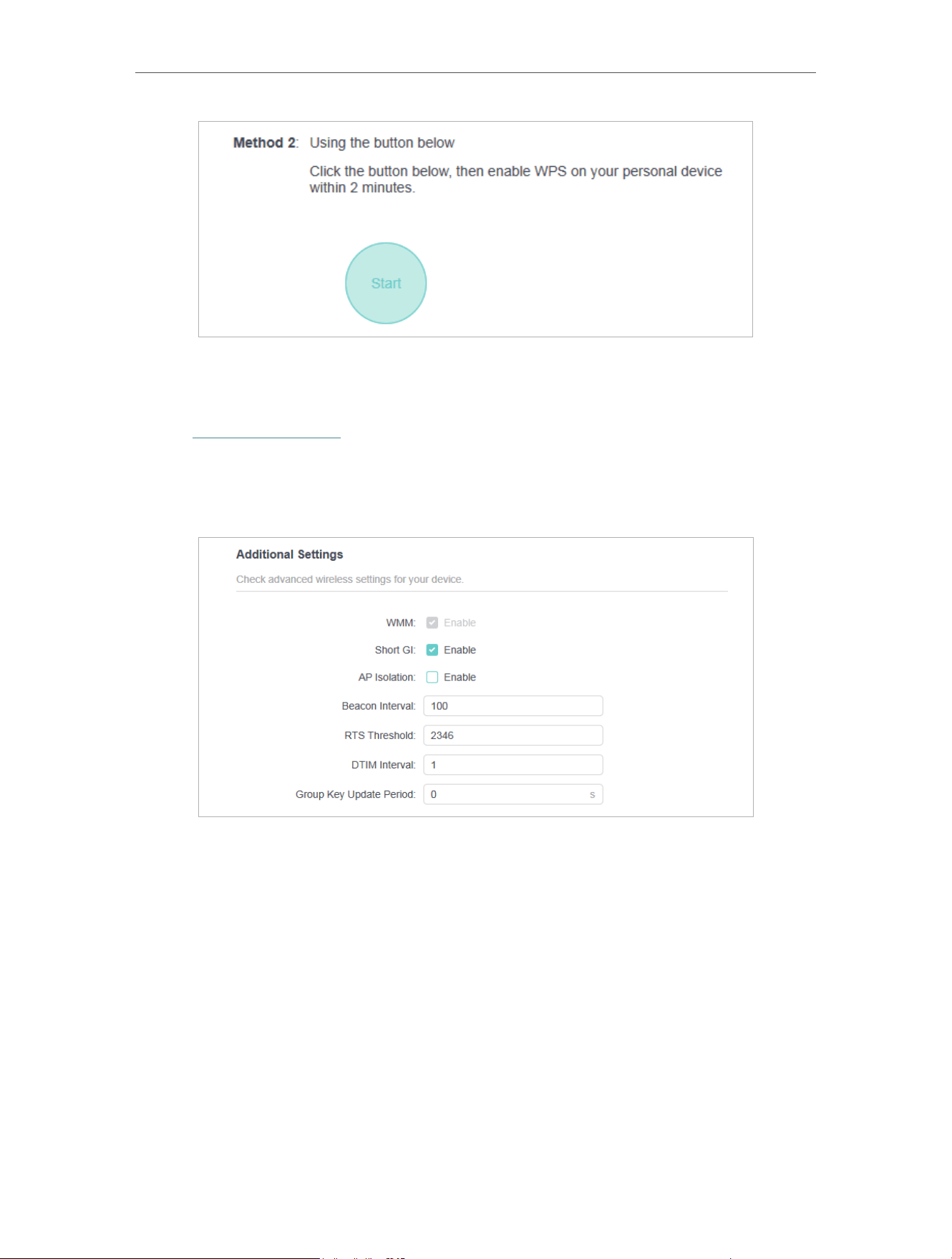Toggle the WMM Enable checkbox
952x1259 pixels.
[432, 623]
